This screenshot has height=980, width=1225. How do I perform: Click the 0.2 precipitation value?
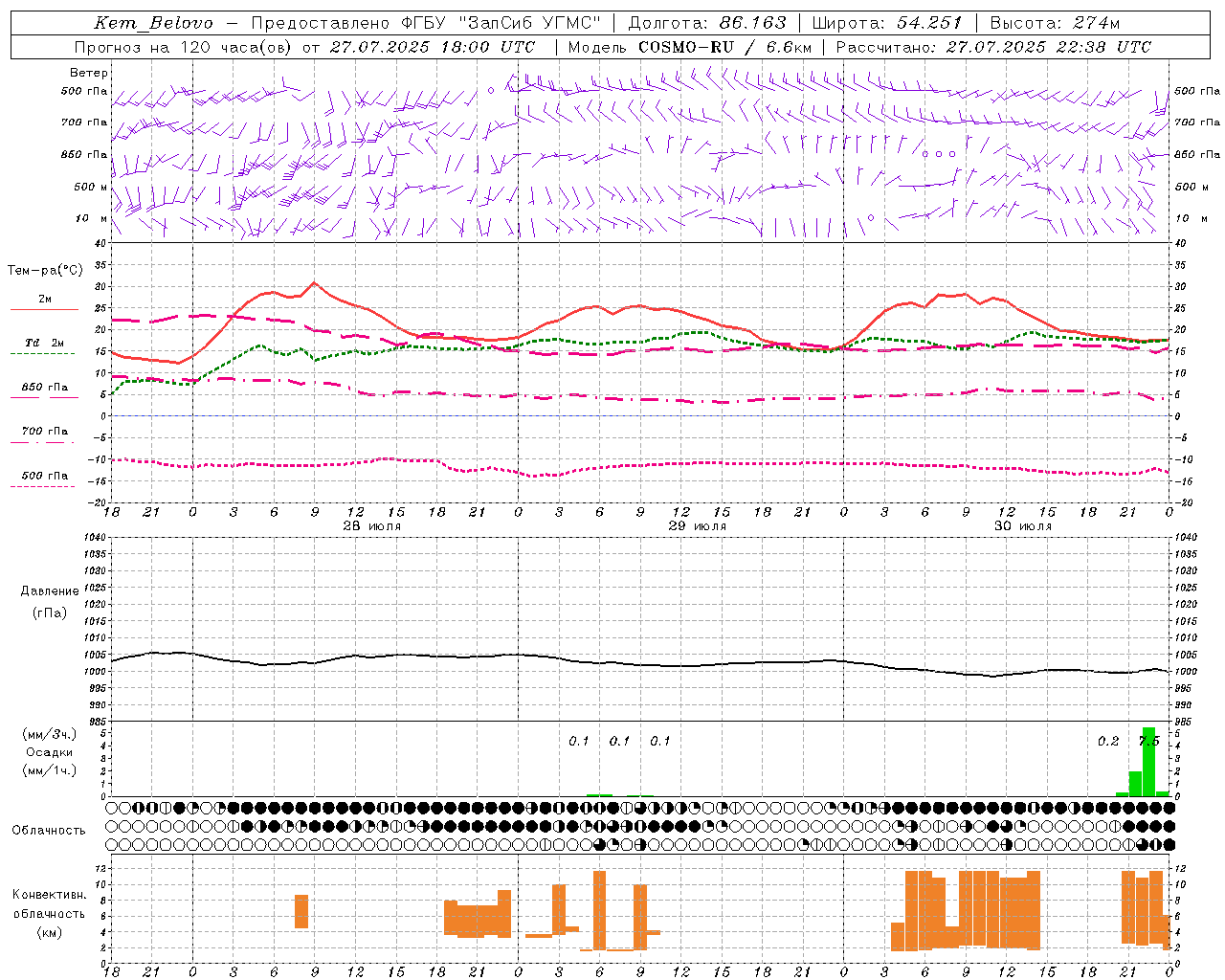pyautogui.click(x=1108, y=742)
